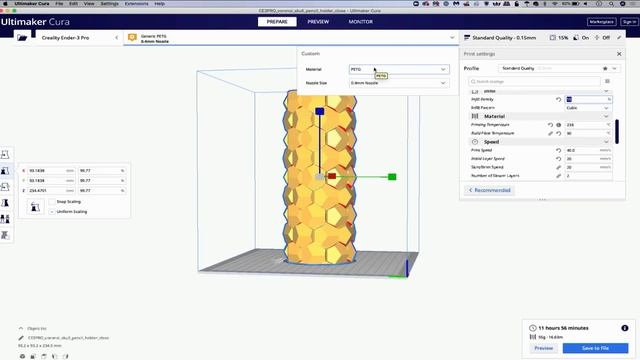This screenshot has width=640, height=360.
Task: Collapse the Material settings section
Action: 606,116
